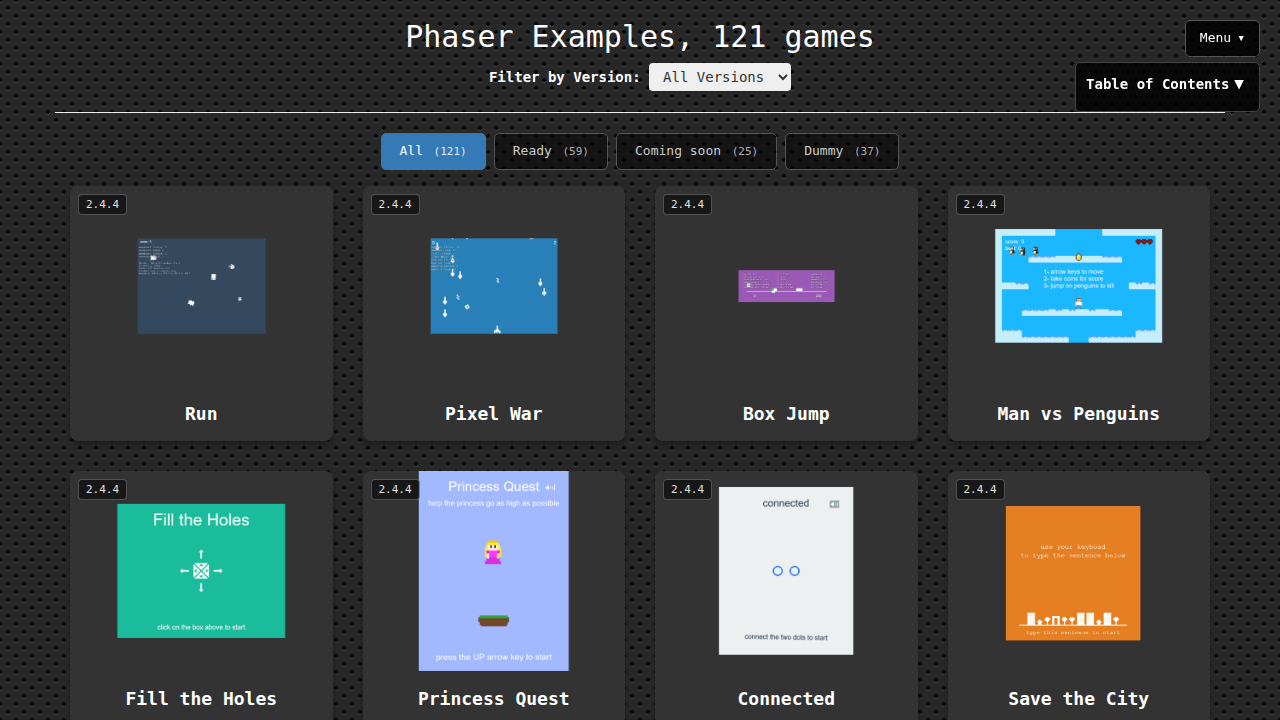
Task: Click the Run game title
Action: click(x=201, y=414)
